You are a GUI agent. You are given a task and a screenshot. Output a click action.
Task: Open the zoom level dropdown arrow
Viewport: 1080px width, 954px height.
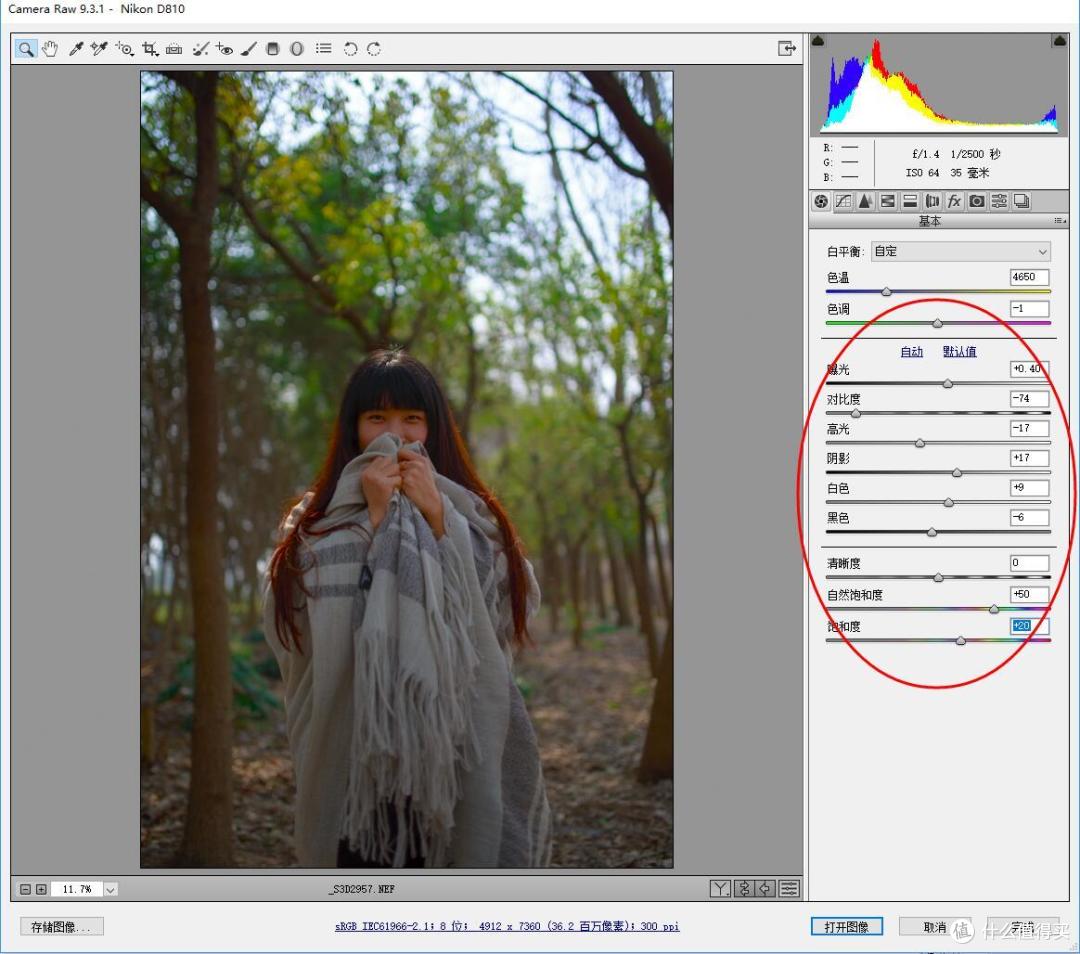tap(110, 889)
